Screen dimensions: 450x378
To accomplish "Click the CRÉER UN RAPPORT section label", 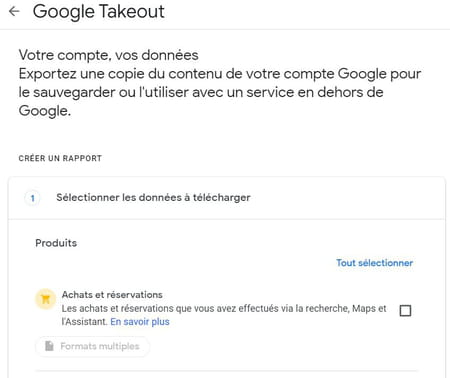I will (x=60, y=158).
